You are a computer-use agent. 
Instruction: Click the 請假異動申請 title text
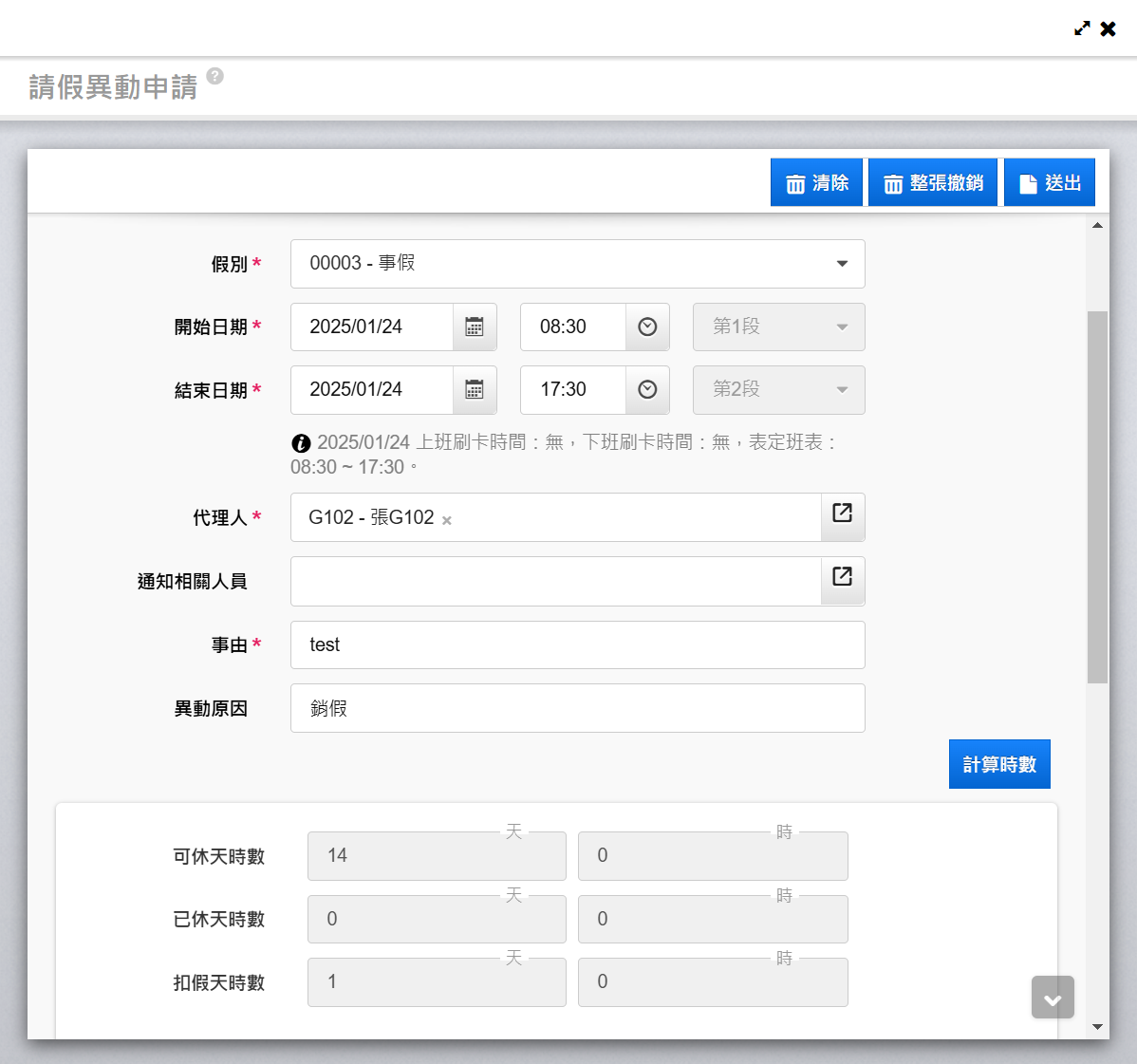click(x=113, y=87)
